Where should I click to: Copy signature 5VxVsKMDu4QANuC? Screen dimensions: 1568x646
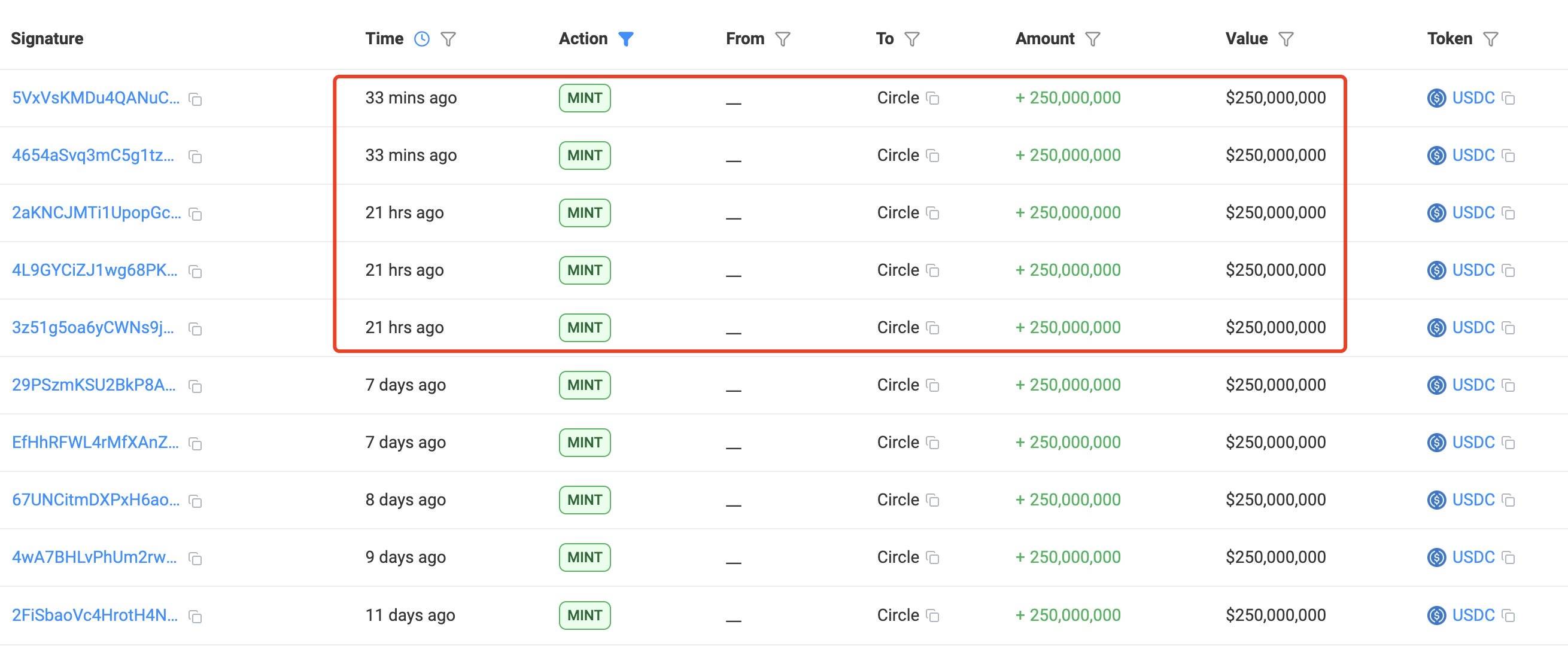[195, 99]
